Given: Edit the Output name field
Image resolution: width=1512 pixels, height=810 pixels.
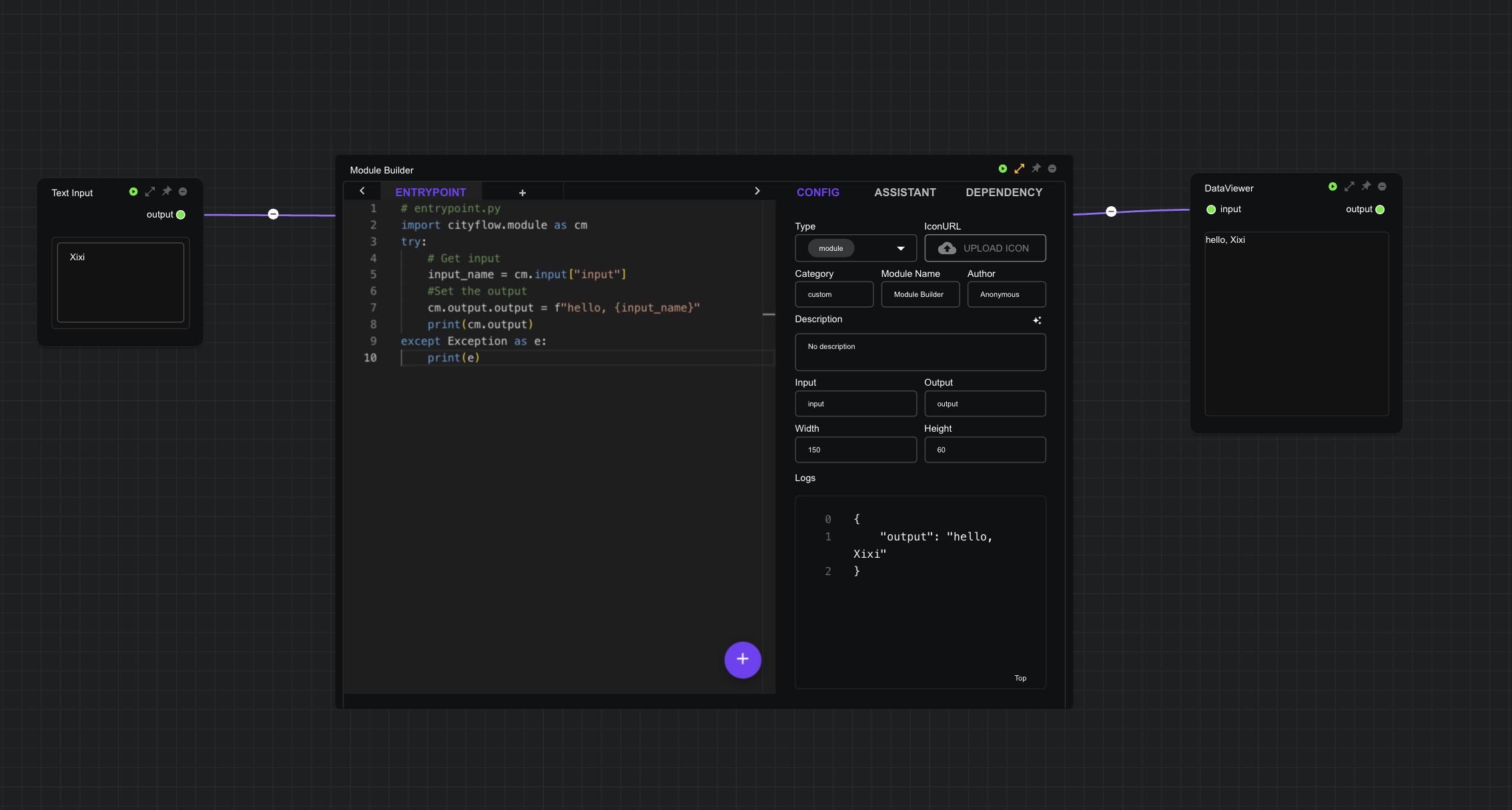Looking at the screenshot, I should tap(985, 404).
